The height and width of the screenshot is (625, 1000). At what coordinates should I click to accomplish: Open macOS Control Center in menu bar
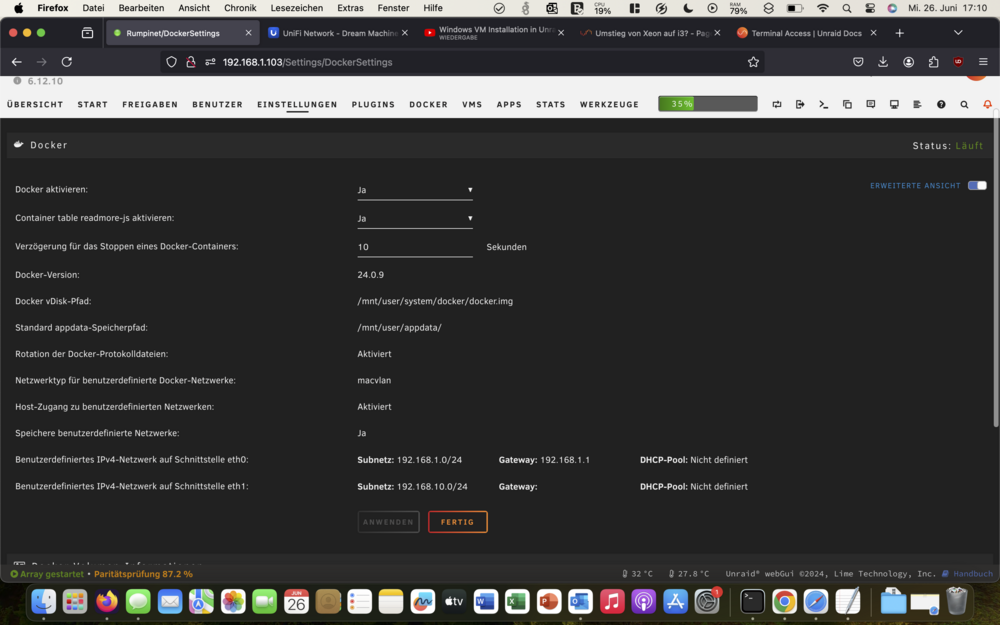click(x=870, y=8)
